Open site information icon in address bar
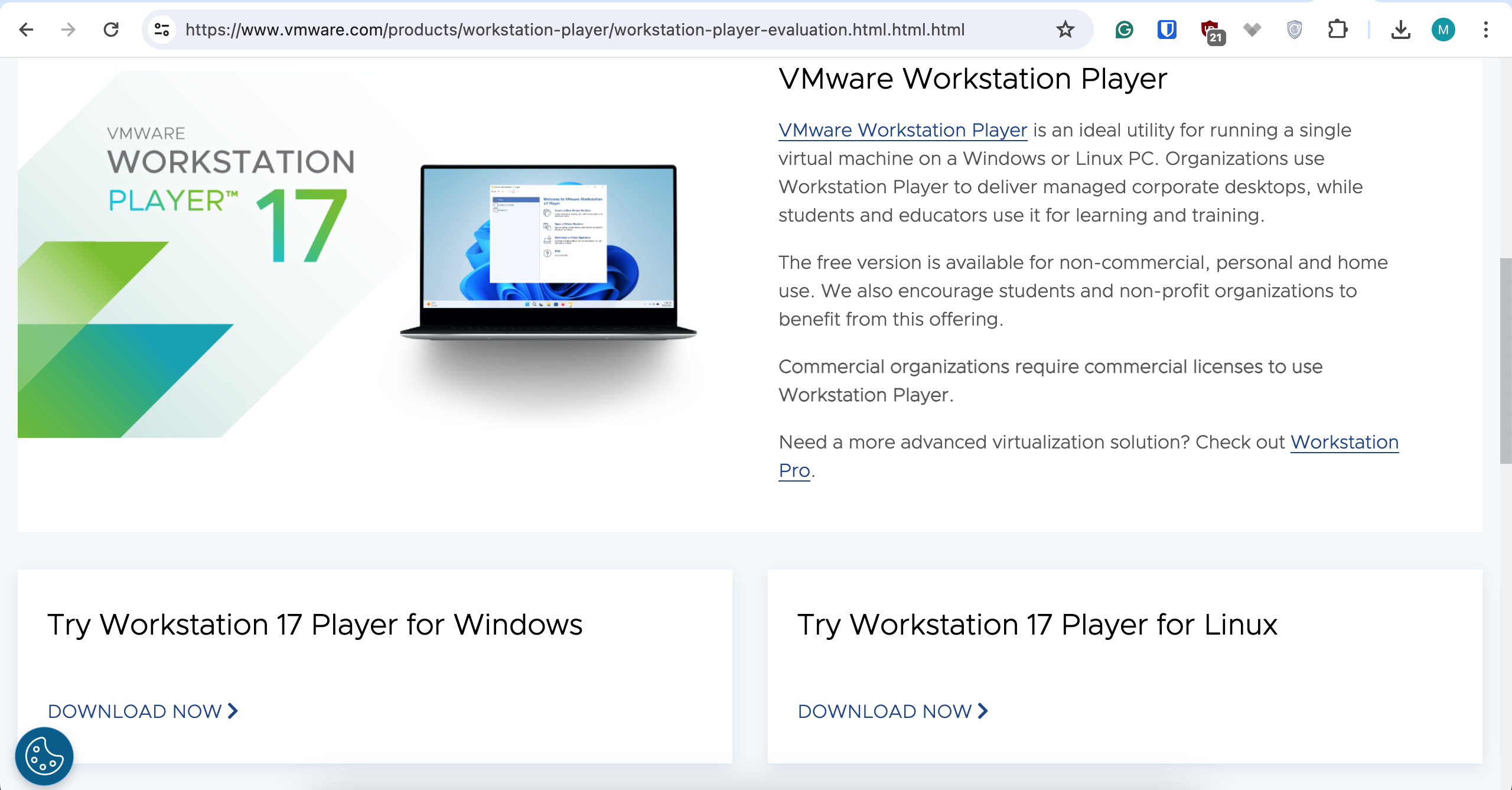 pyautogui.click(x=161, y=30)
